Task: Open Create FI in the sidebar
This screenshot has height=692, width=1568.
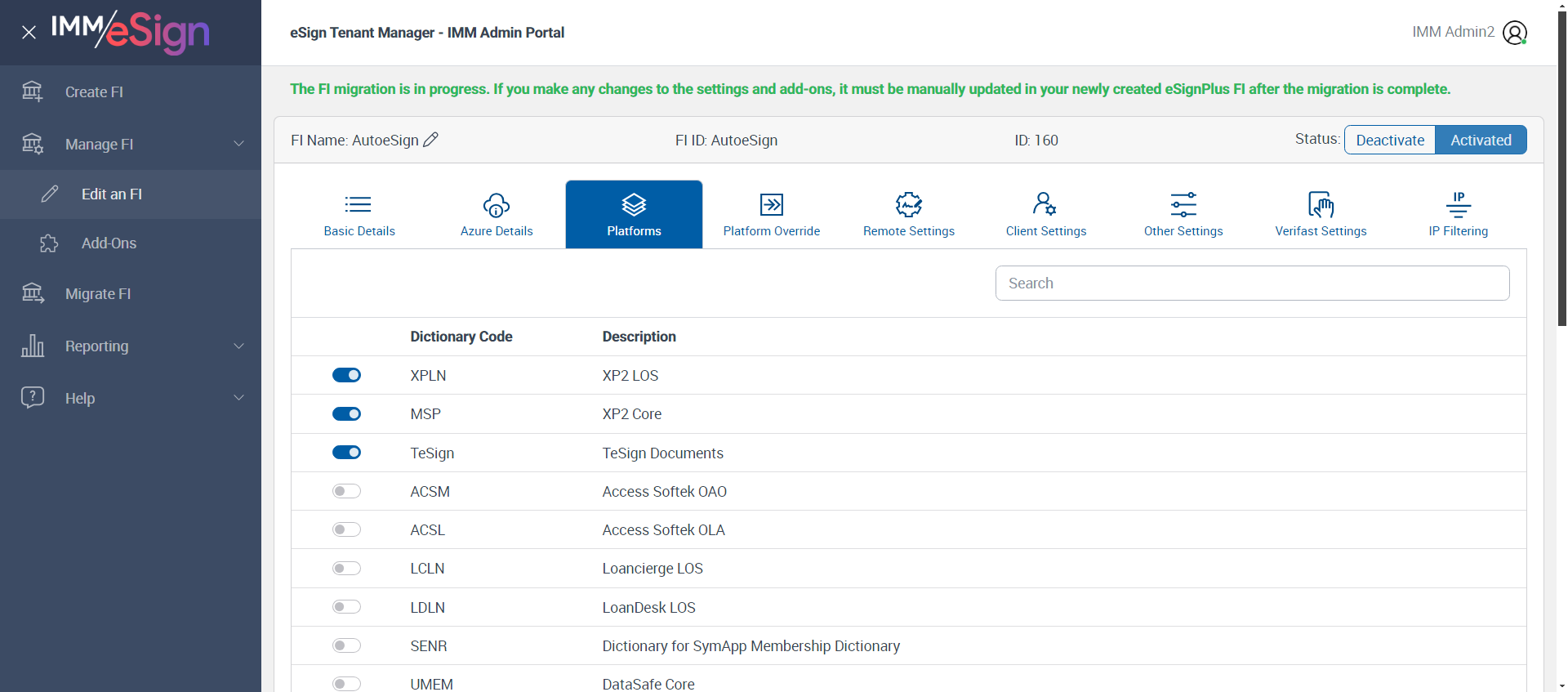Action: coord(131,92)
